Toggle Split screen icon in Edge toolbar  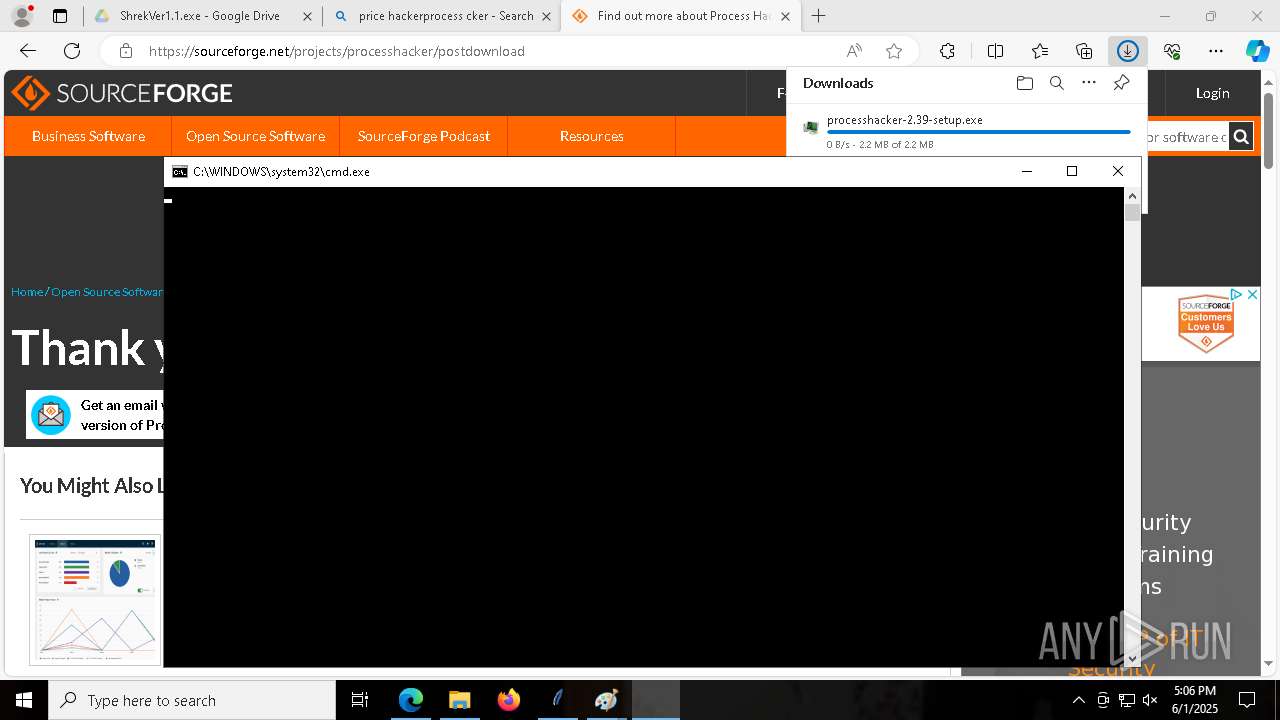995,51
